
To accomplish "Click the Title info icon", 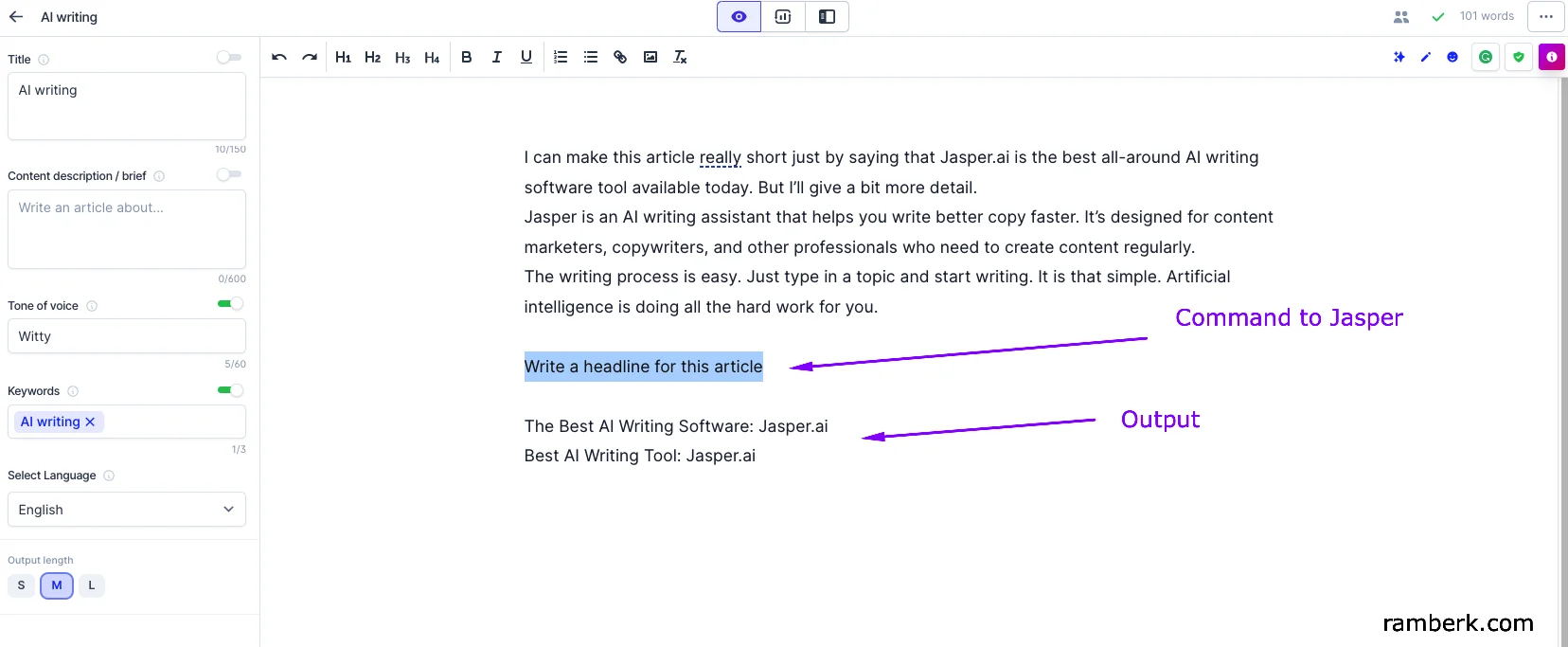I will [x=44, y=60].
